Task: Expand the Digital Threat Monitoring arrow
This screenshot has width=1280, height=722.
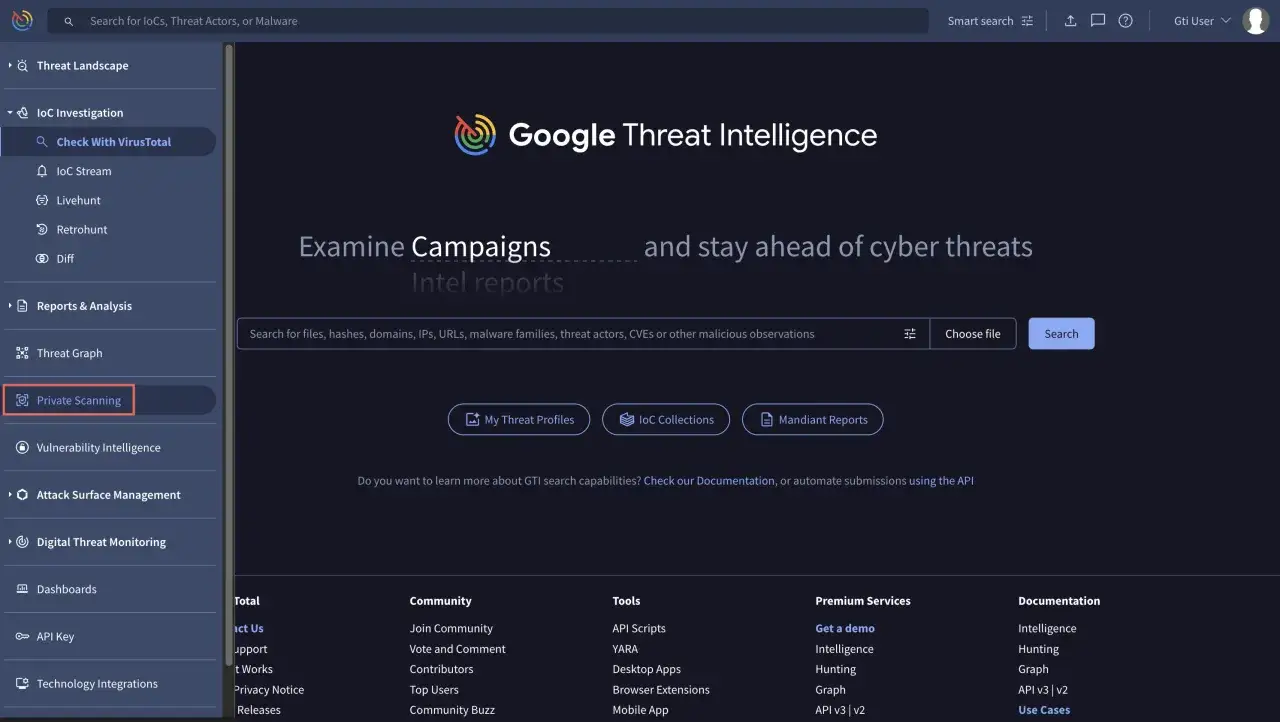Action: tap(10, 541)
